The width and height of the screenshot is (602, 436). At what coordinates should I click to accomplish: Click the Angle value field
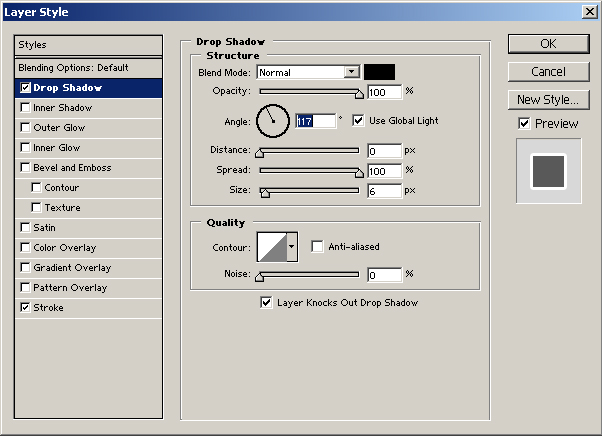tap(316, 121)
